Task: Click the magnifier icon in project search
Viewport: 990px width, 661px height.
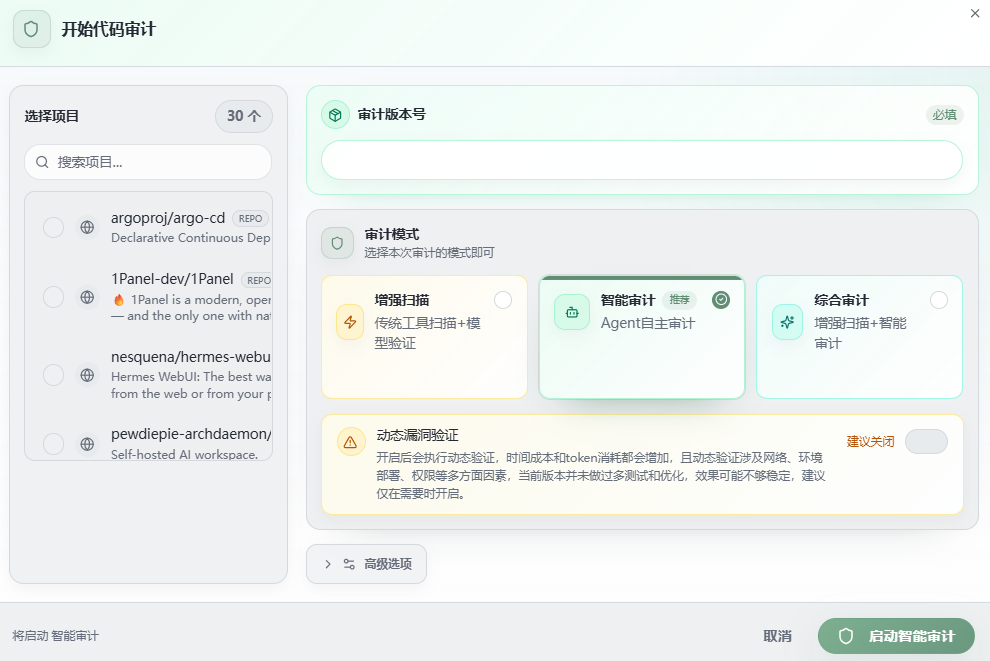Action: (x=42, y=162)
